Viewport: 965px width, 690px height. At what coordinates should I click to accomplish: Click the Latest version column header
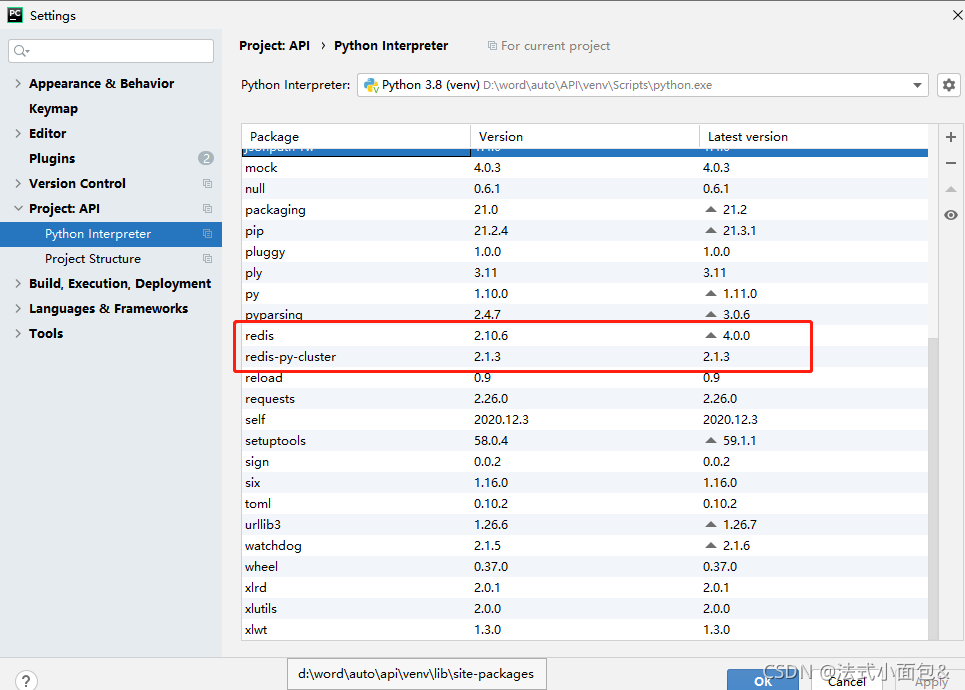tap(814, 137)
